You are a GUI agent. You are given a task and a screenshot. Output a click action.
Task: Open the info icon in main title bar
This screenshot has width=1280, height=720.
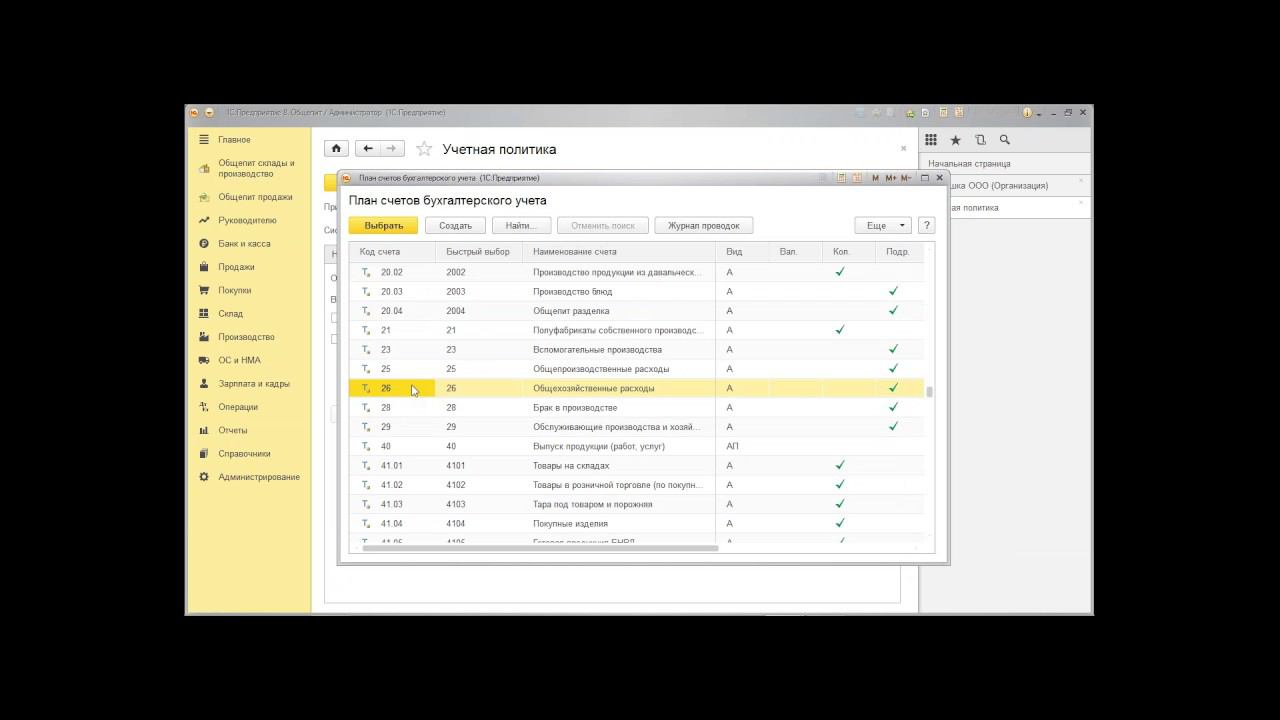(1026, 113)
